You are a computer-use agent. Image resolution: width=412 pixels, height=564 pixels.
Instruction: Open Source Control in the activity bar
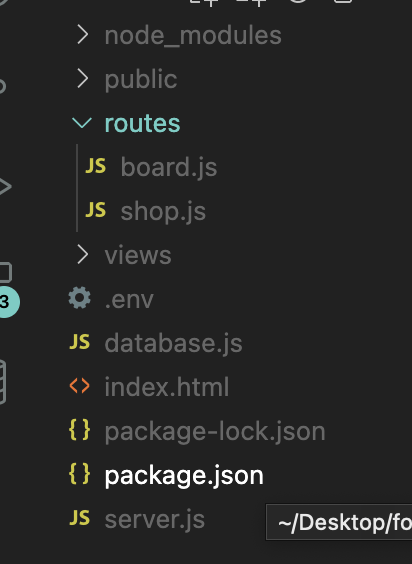(x=2, y=86)
